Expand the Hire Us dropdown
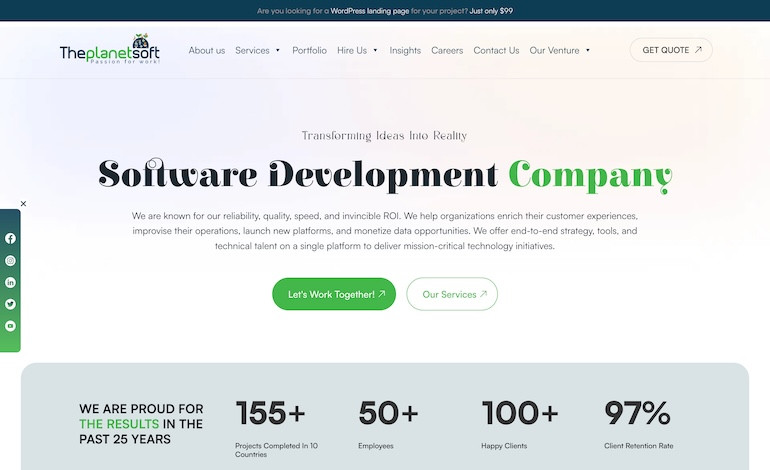 click(x=357, y=50)
